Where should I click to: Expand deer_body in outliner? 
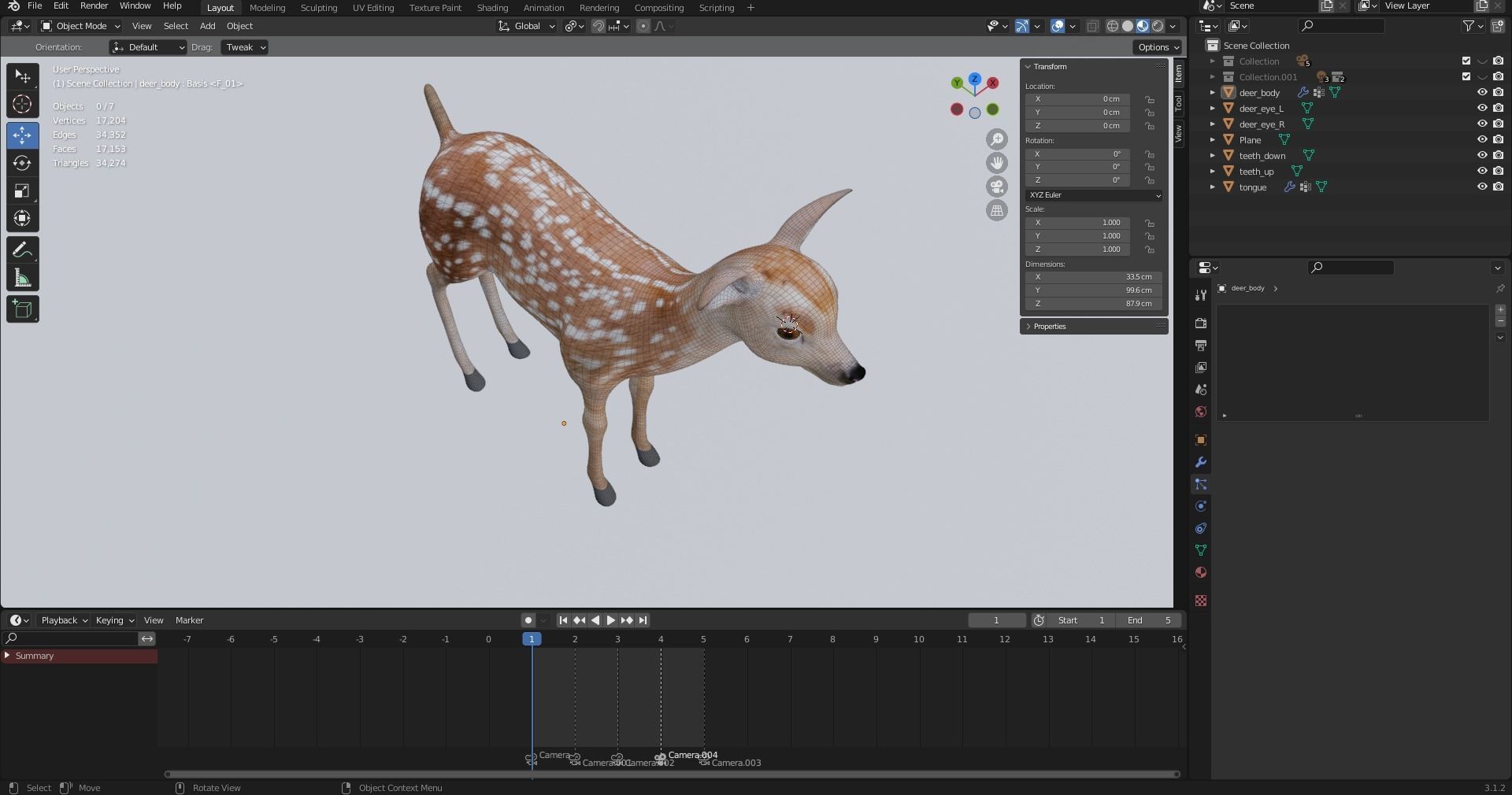tap(1213, 92)
